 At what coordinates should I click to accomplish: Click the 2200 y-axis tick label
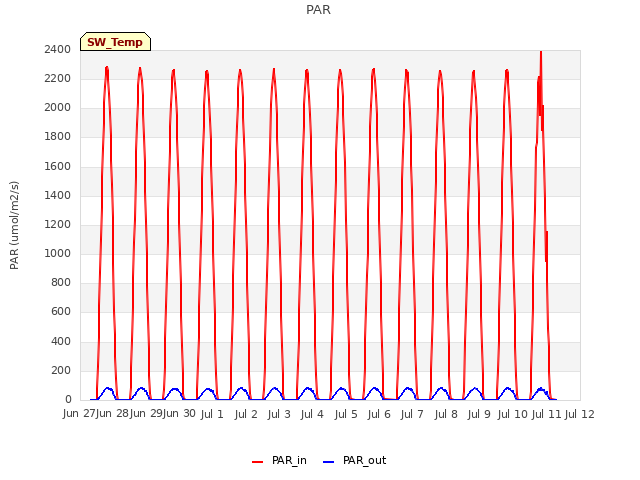click(x=58, y=78)
